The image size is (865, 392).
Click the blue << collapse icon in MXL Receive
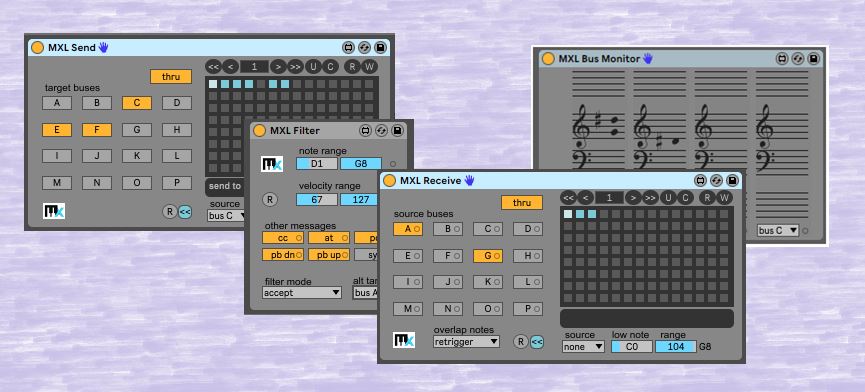[537, 342]
